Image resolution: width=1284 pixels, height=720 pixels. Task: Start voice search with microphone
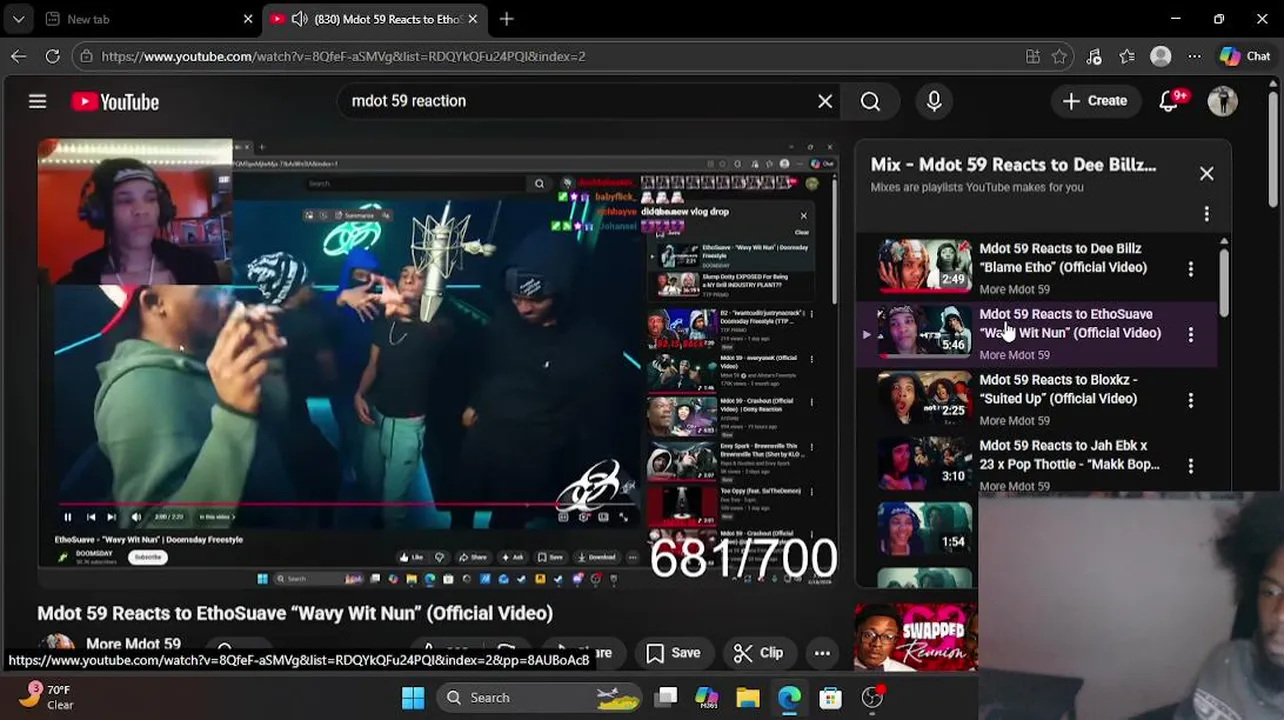[934, 101]
